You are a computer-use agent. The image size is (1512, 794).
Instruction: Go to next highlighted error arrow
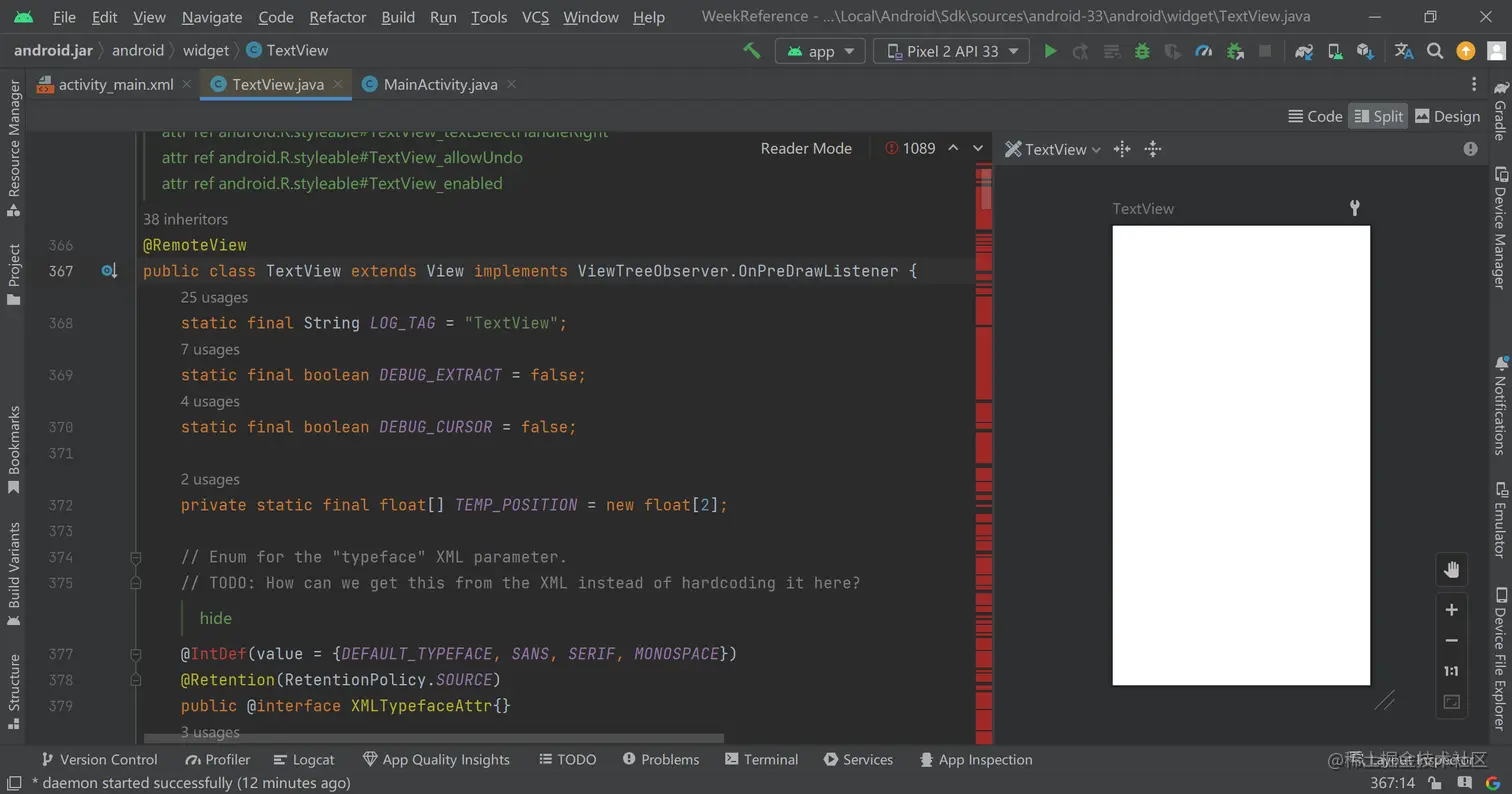coord(978,148)
